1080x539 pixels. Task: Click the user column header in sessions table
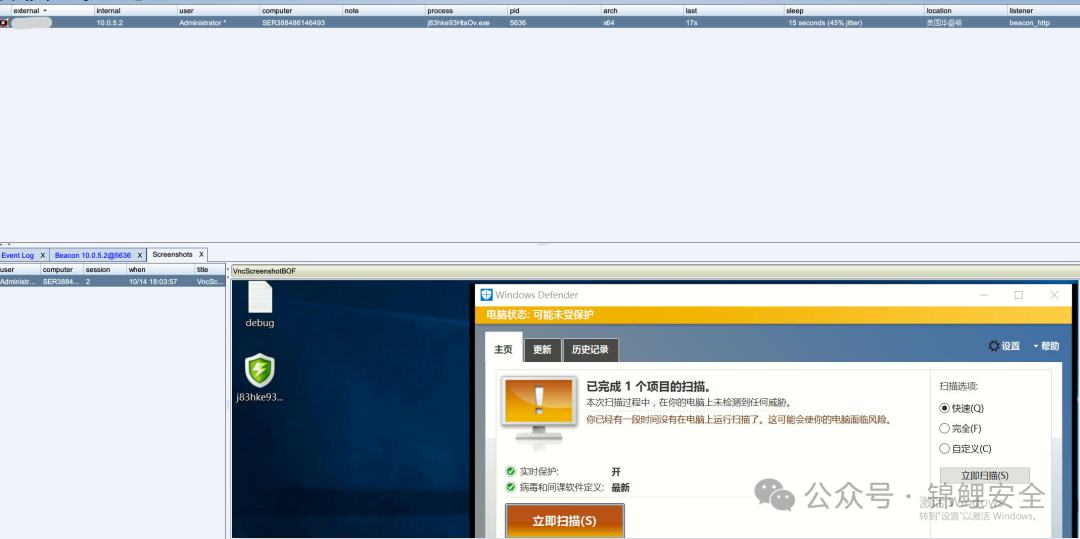tap(218, 11)
